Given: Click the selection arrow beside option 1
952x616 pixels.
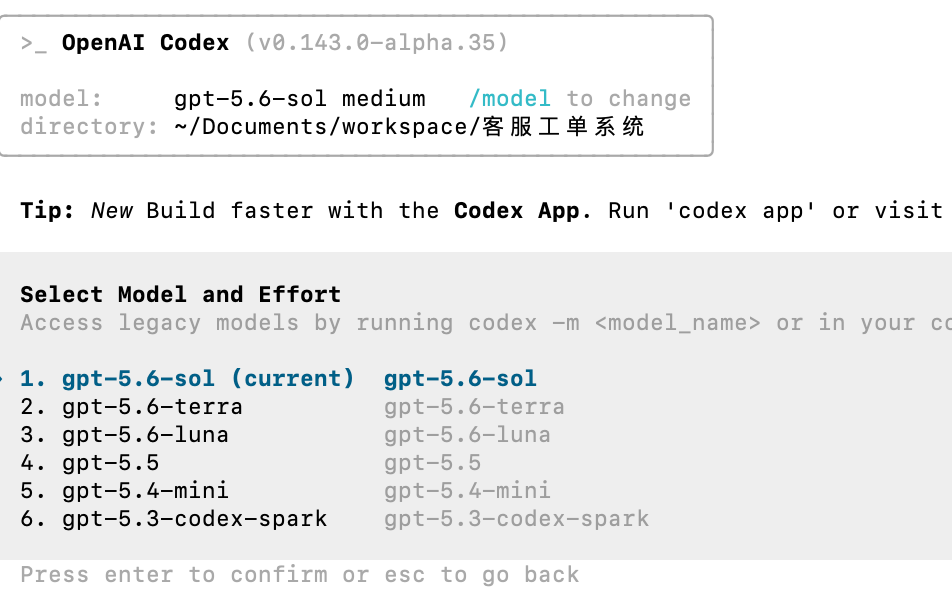Looking at the screenshot, I should coord(2,379).
